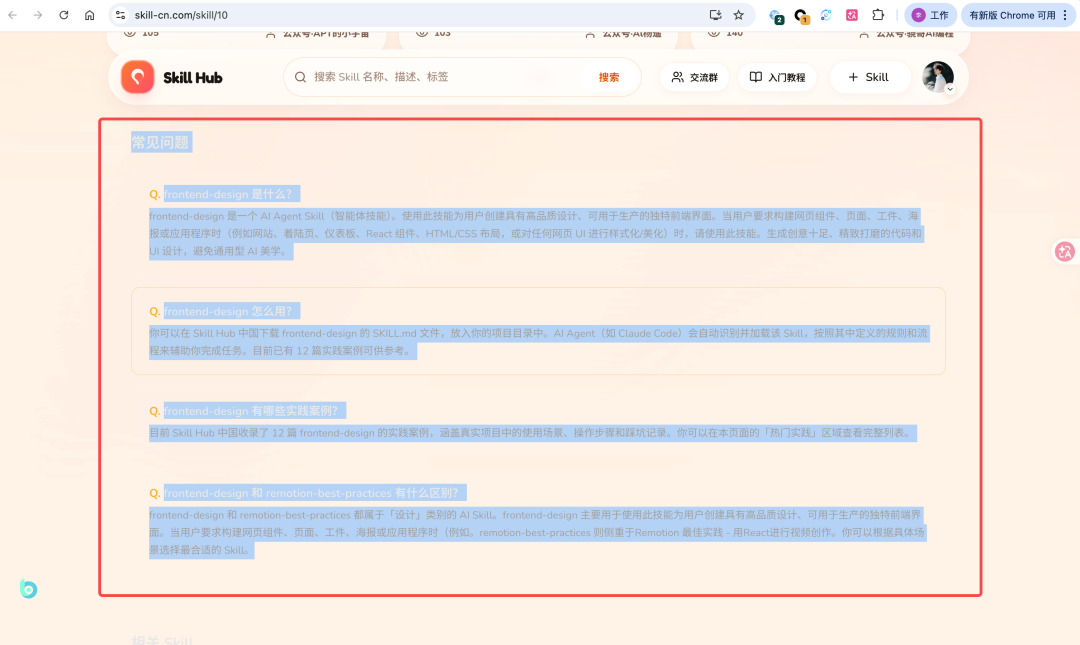Click the Skill Hub logo icon
The height and width of the screenshot is (645, 1080).
(x=138, y=77)
